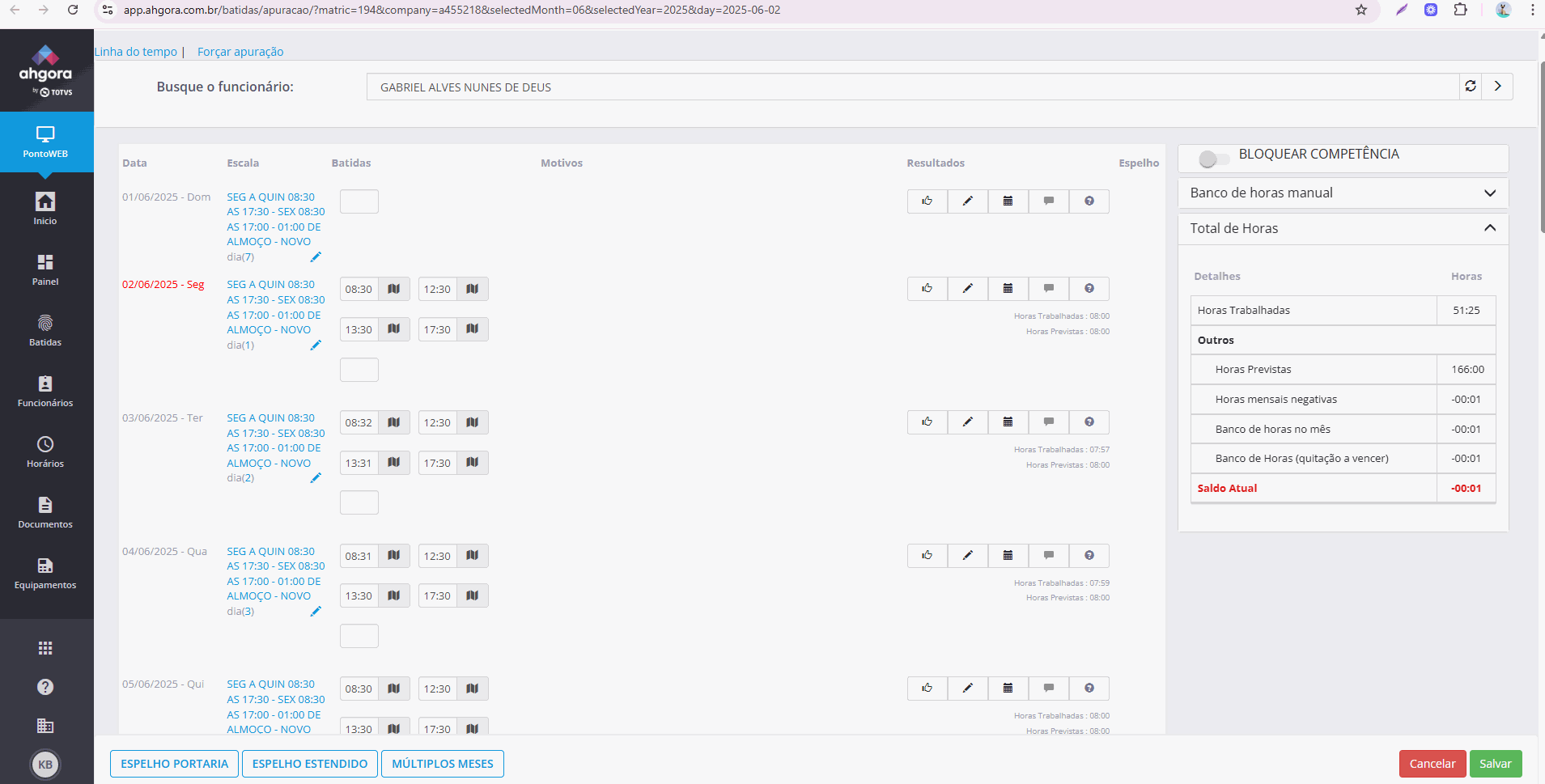
Task: Open the KB user avatar
Action: pyautogui.click(x=45, y=765)
